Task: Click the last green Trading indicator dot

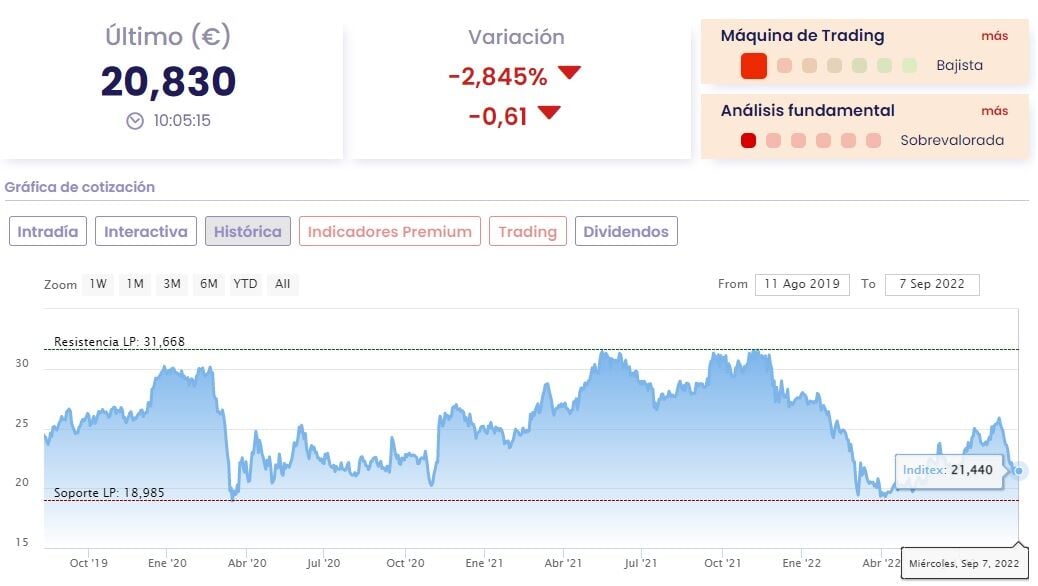Action: click(x=909, y=66)
